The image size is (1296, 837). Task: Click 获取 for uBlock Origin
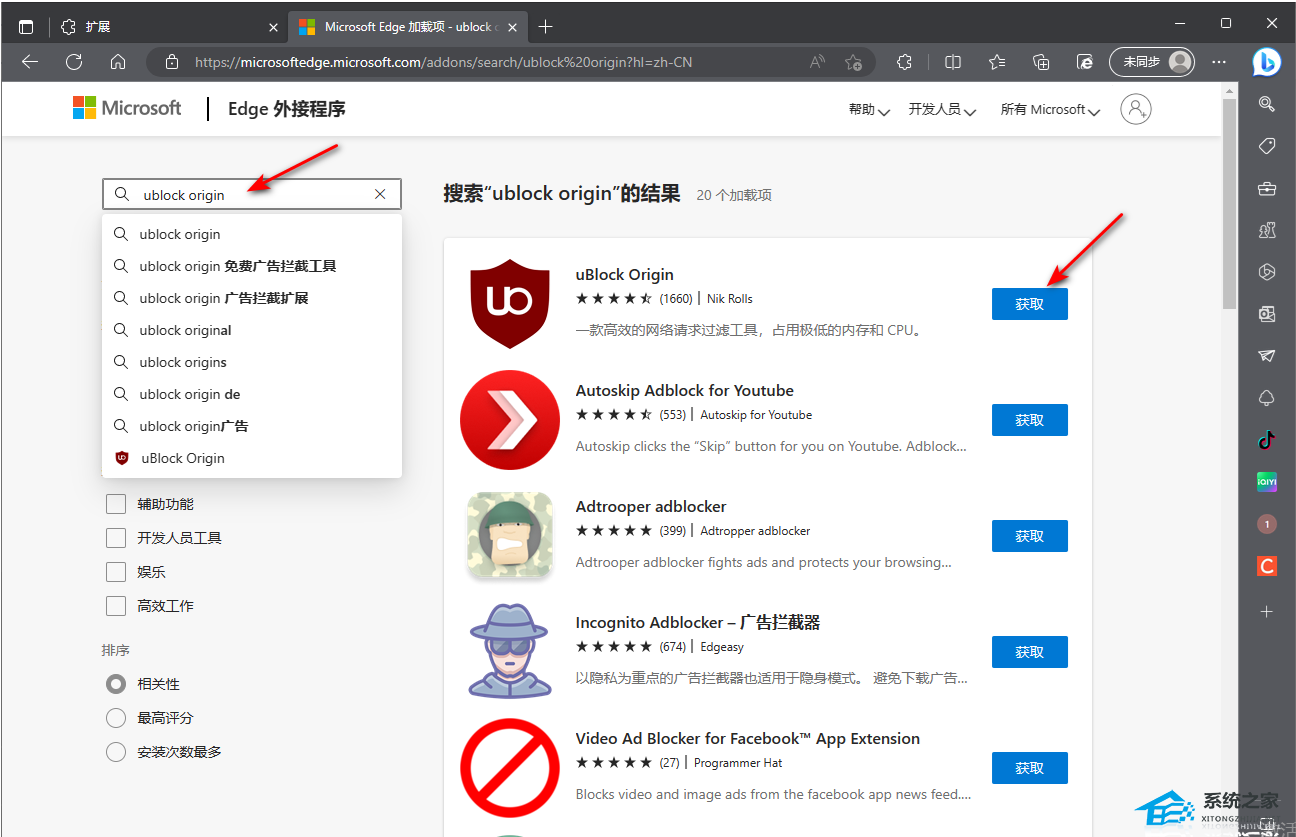coord(1029,304)
